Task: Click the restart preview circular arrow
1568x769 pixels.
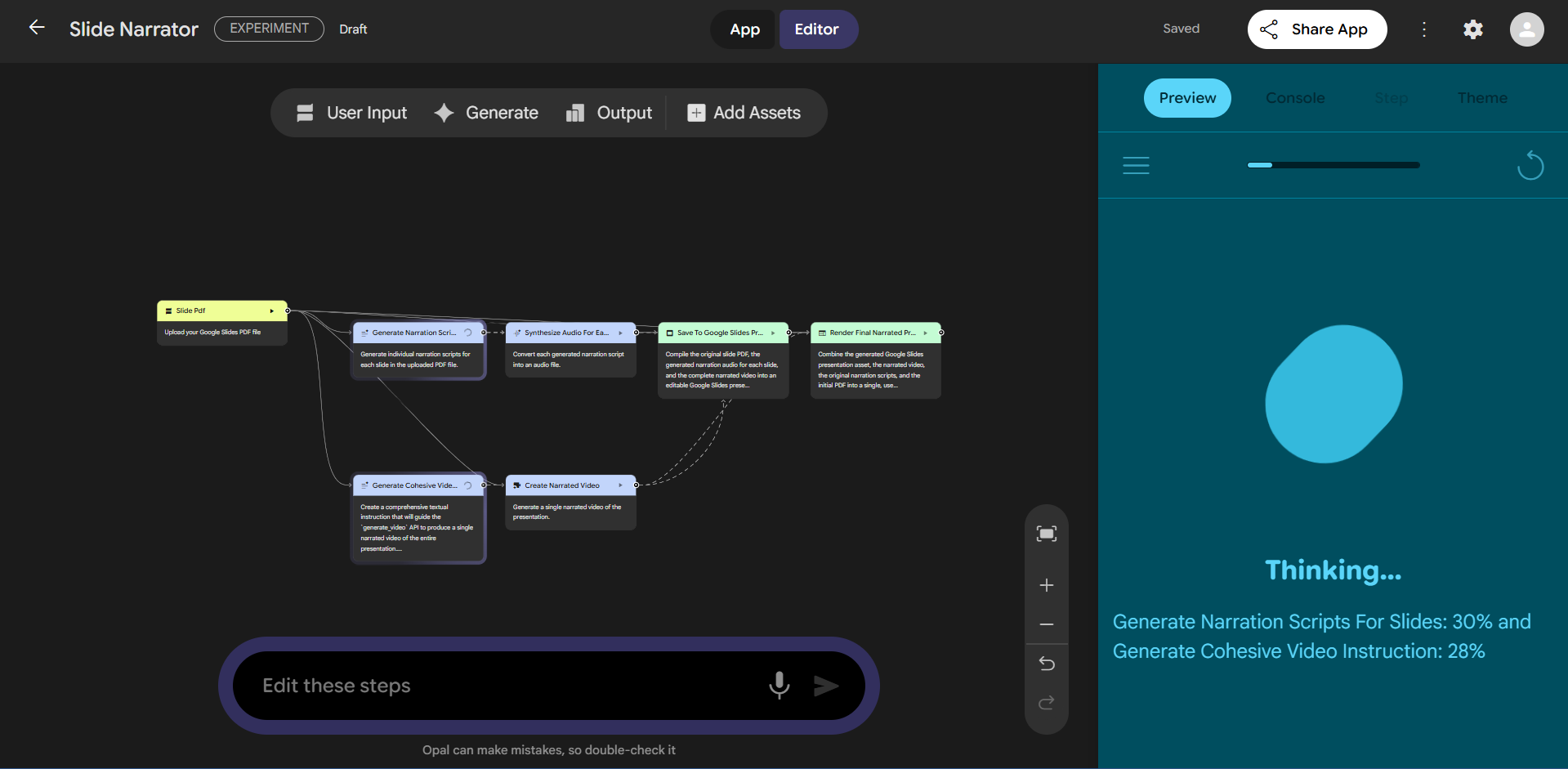Action: coord(1530,166)
